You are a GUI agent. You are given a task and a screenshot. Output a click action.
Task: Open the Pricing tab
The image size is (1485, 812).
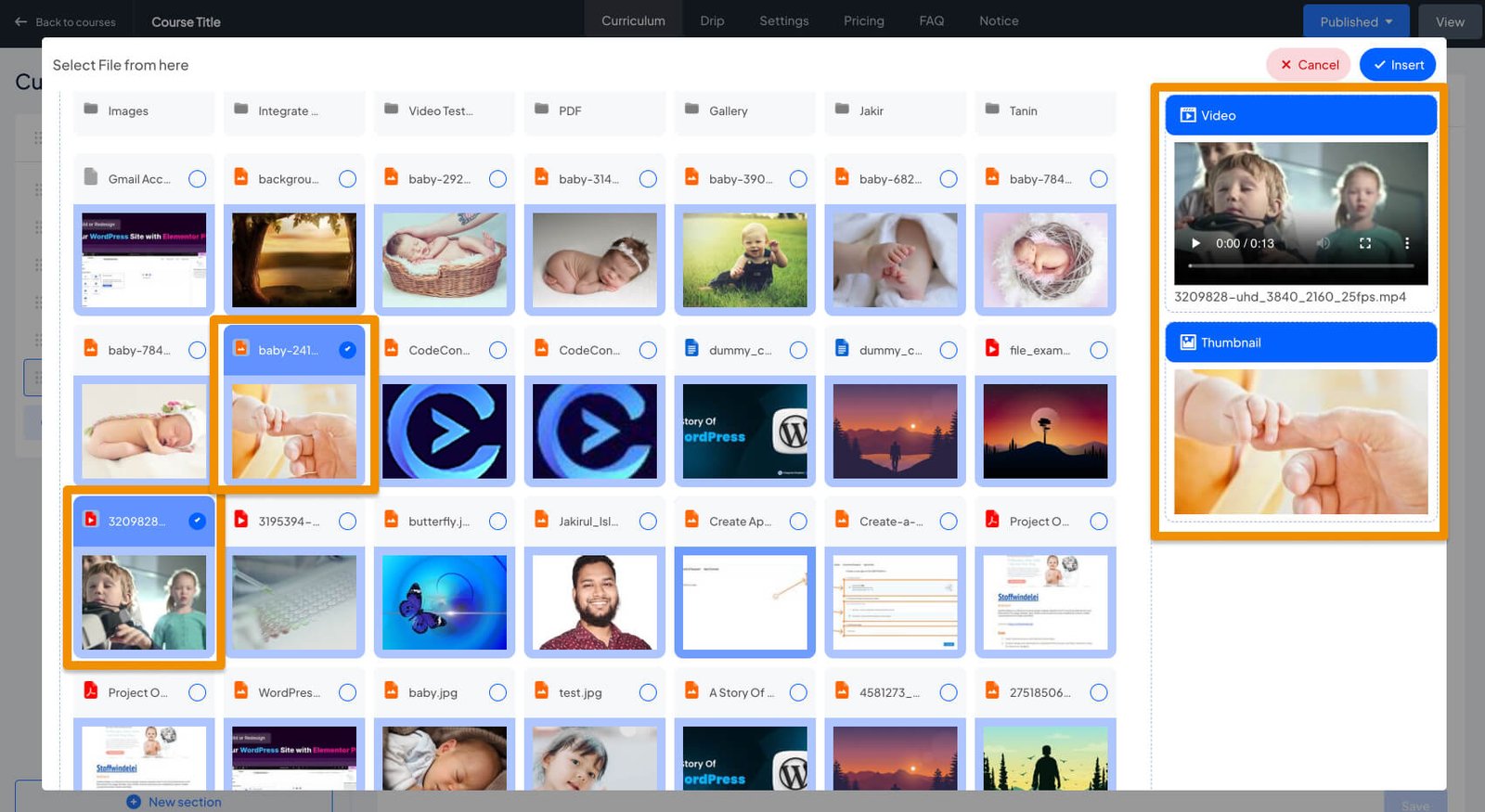864,20
